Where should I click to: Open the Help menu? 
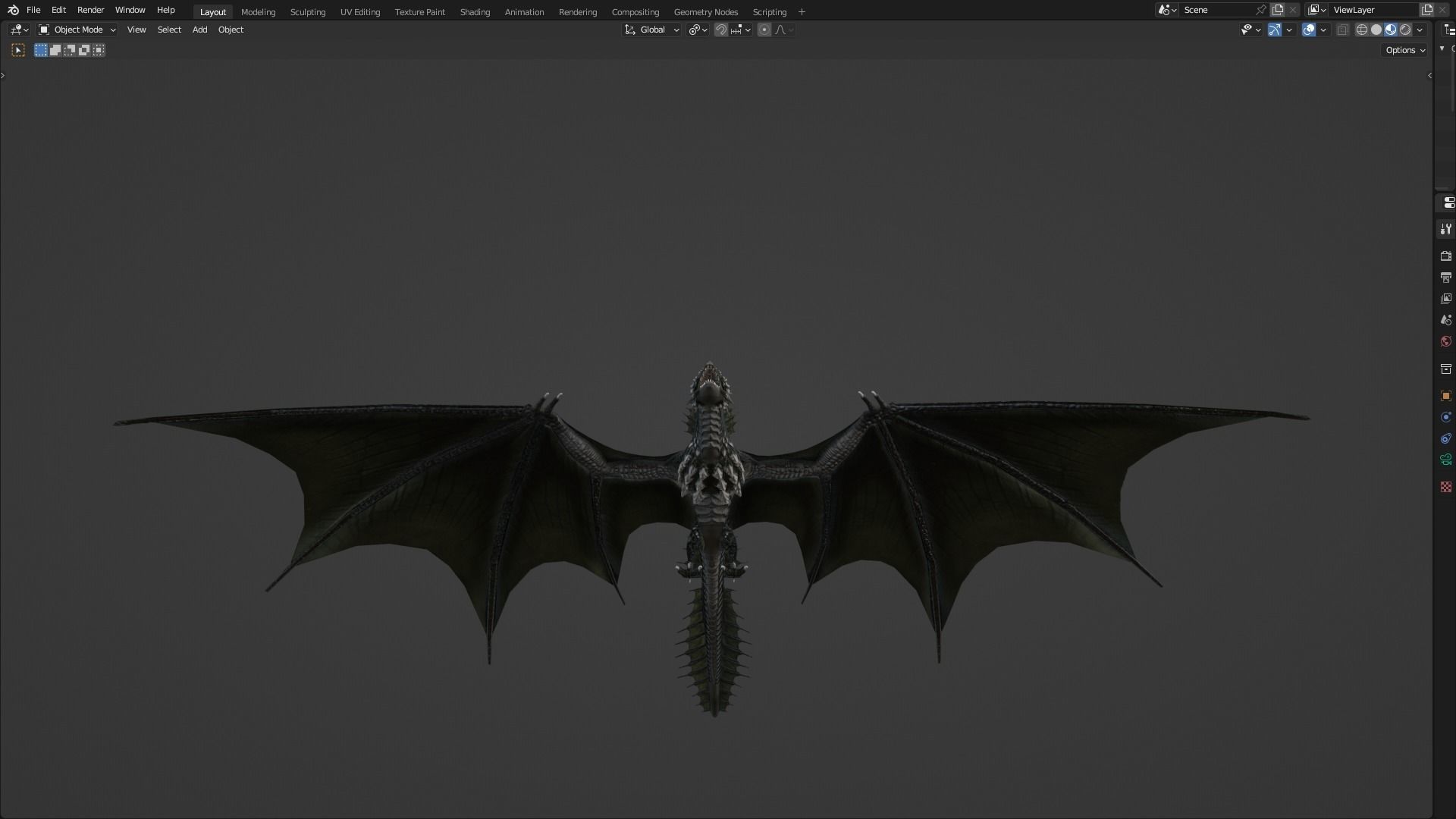[165, 10]
